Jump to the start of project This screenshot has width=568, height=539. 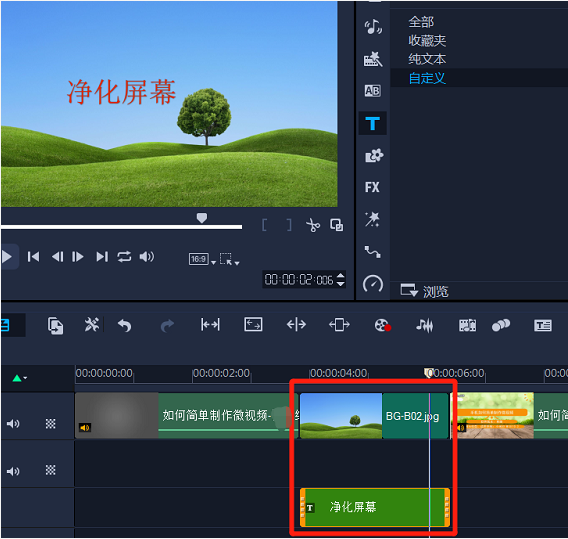[33, 257]
